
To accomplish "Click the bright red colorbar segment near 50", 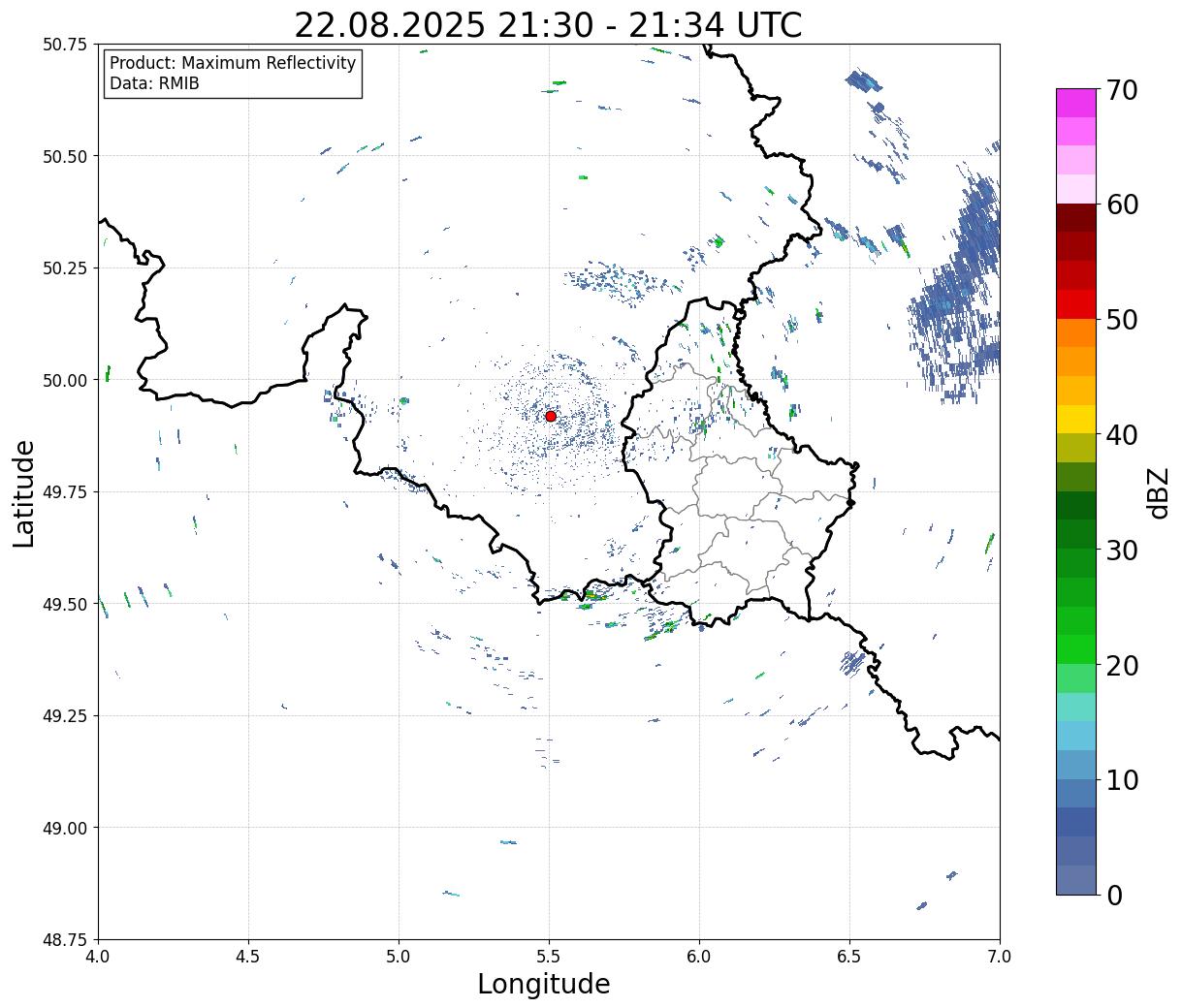I will tap(1076, 304).
